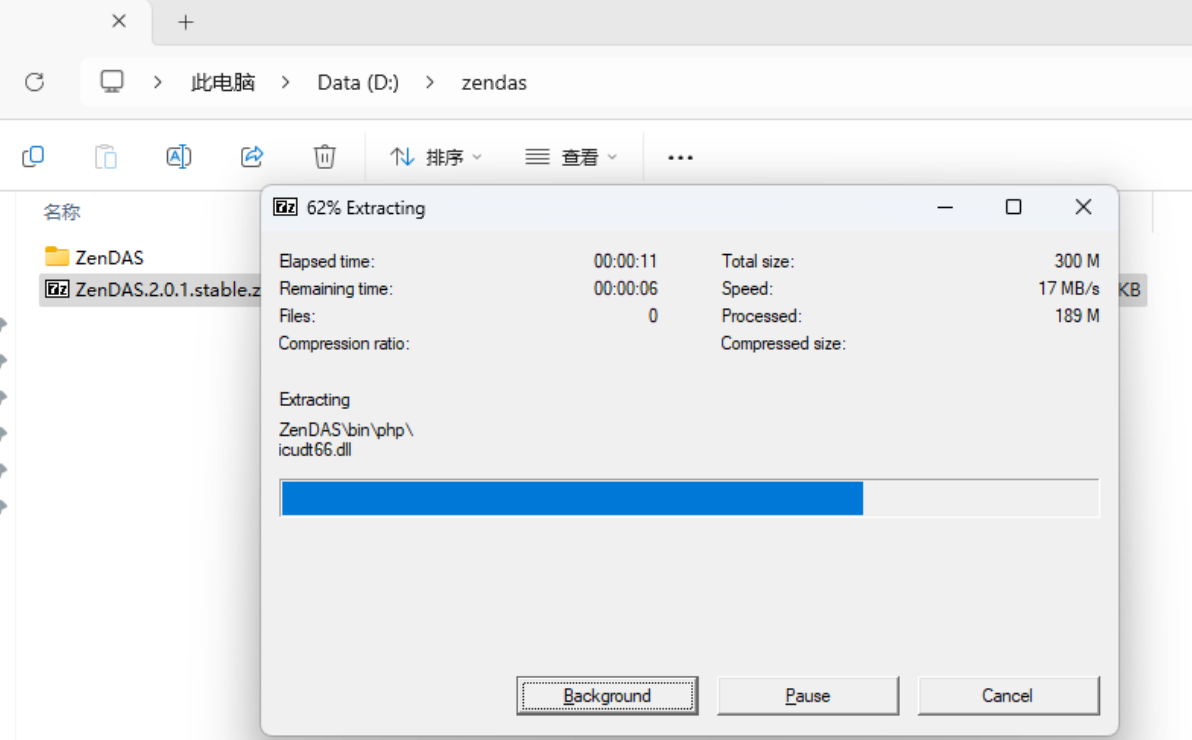Click the share icon in toolbar
This screenshot has height=740, width=1192.
(x=252, y=157)
